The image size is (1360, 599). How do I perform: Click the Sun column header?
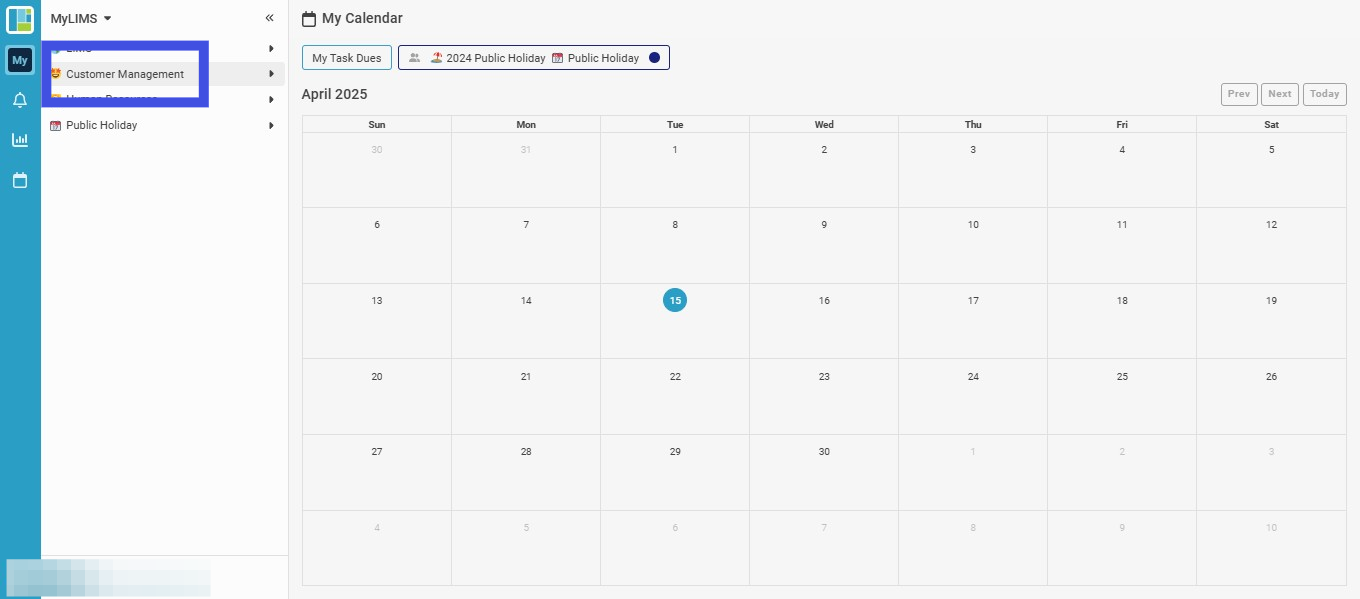click(x=377, y=125)
